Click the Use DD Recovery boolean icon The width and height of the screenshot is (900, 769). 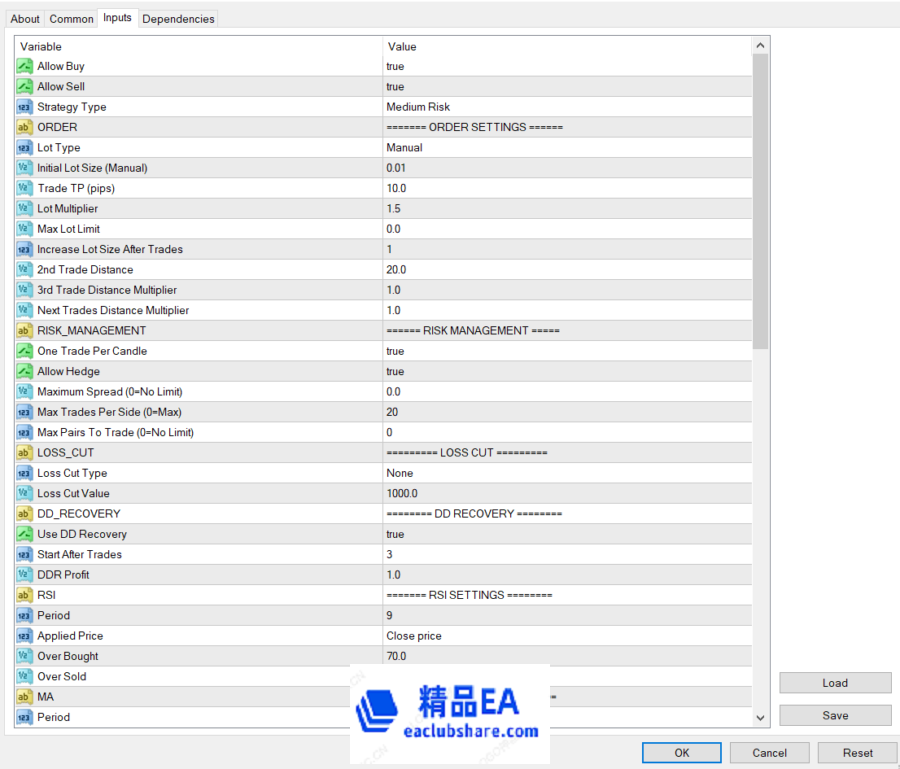pos(25,534)
